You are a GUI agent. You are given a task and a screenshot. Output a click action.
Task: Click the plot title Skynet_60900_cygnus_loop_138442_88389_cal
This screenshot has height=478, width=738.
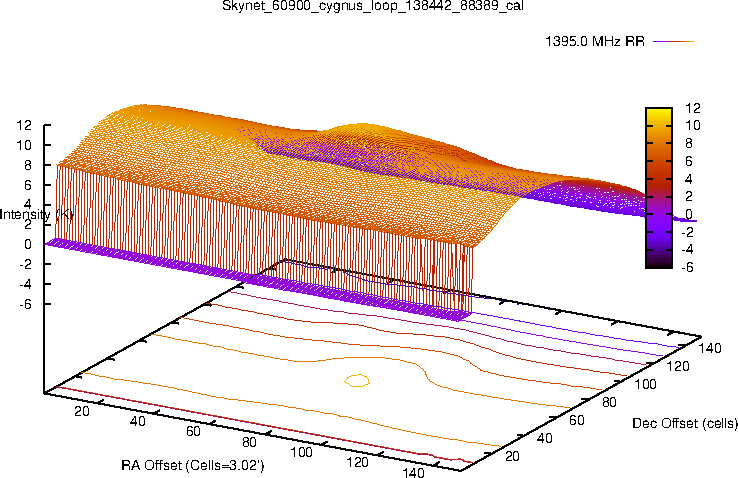[373, 6]
